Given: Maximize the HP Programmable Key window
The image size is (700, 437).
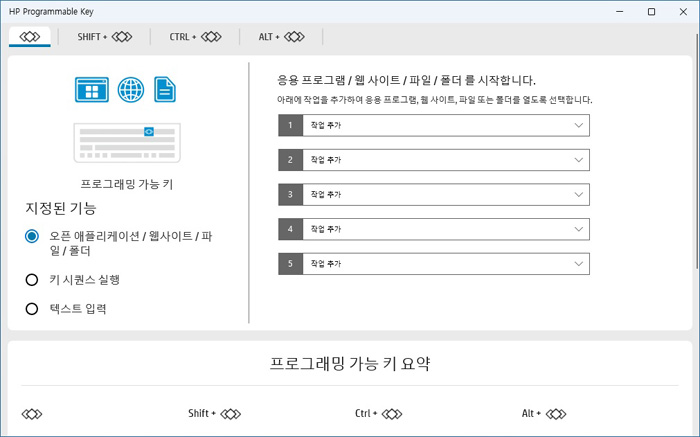Looking at the screenshot, I should pos(651,12).
